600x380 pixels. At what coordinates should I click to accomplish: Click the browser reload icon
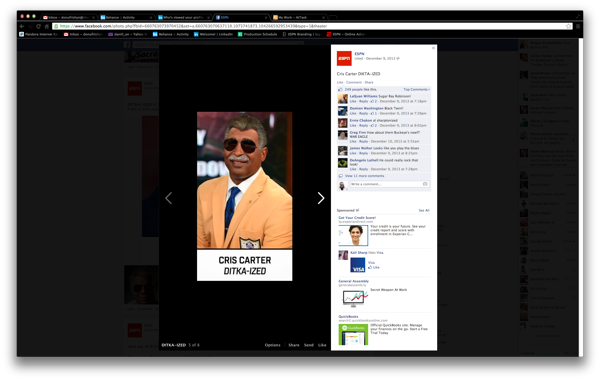[38, 26]
